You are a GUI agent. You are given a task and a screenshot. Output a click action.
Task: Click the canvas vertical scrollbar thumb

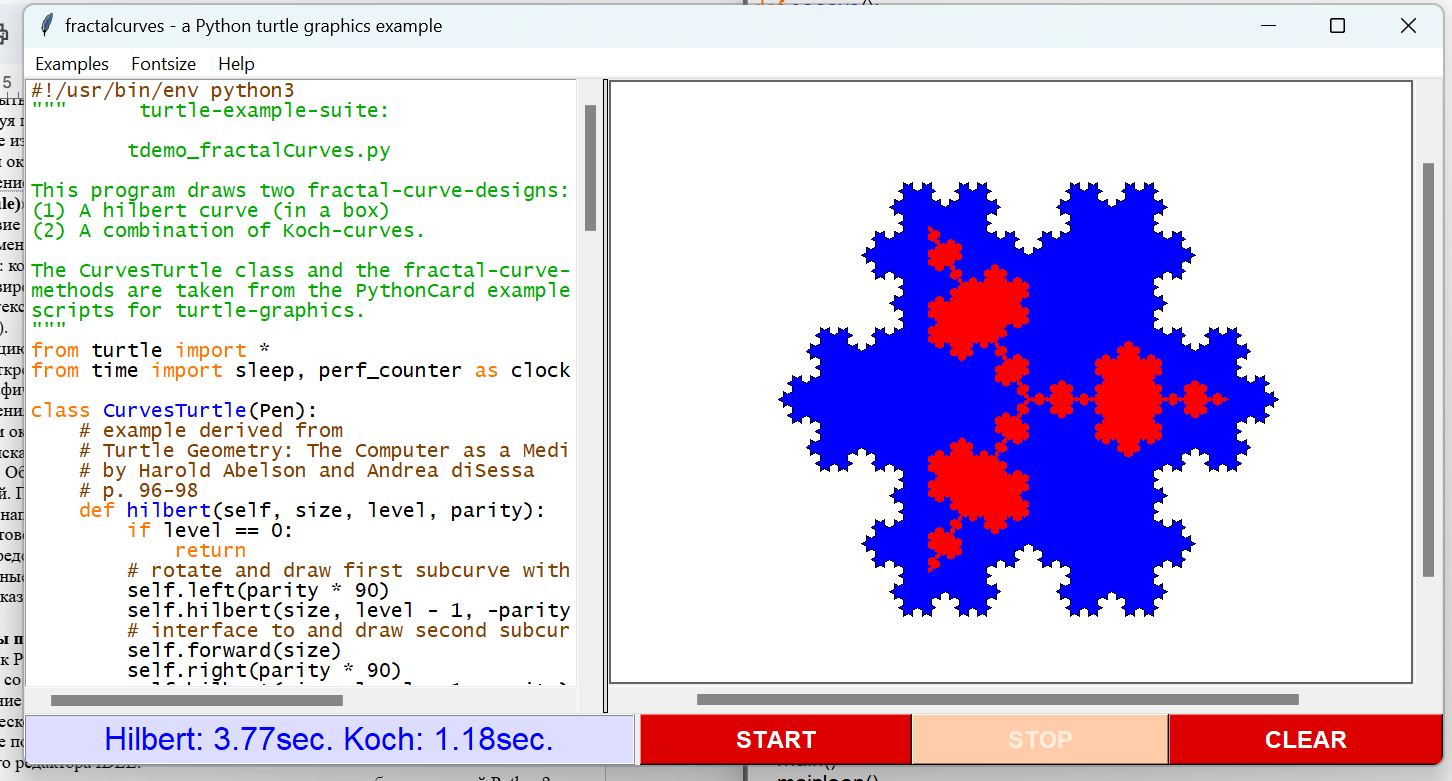point(1428,370)
